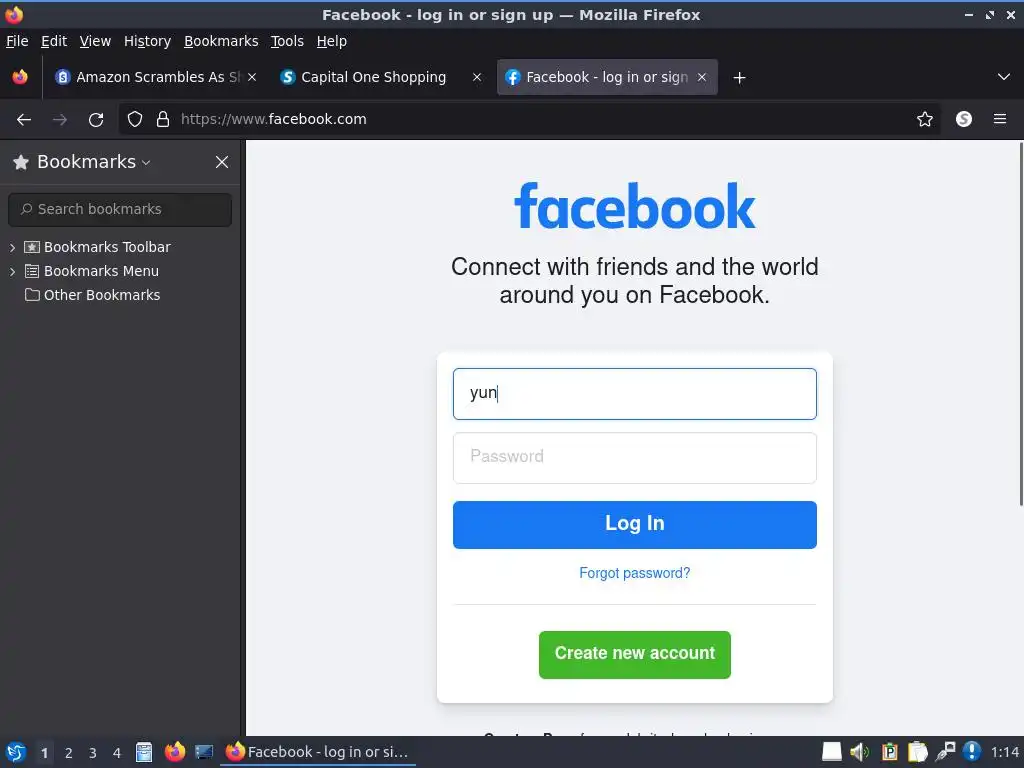Close the Capital One Shopping tab
Viewport: 1024px width, 768px height.
pos(477,77)
